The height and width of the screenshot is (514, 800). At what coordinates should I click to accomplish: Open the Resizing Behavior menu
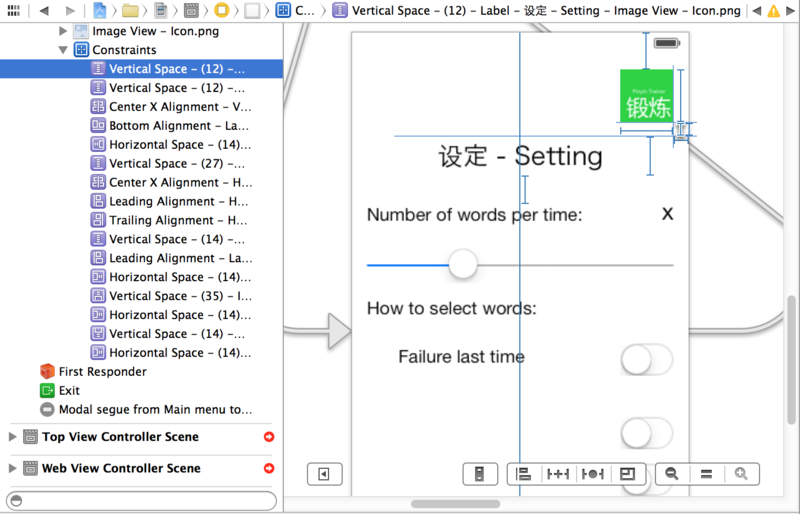628,474
